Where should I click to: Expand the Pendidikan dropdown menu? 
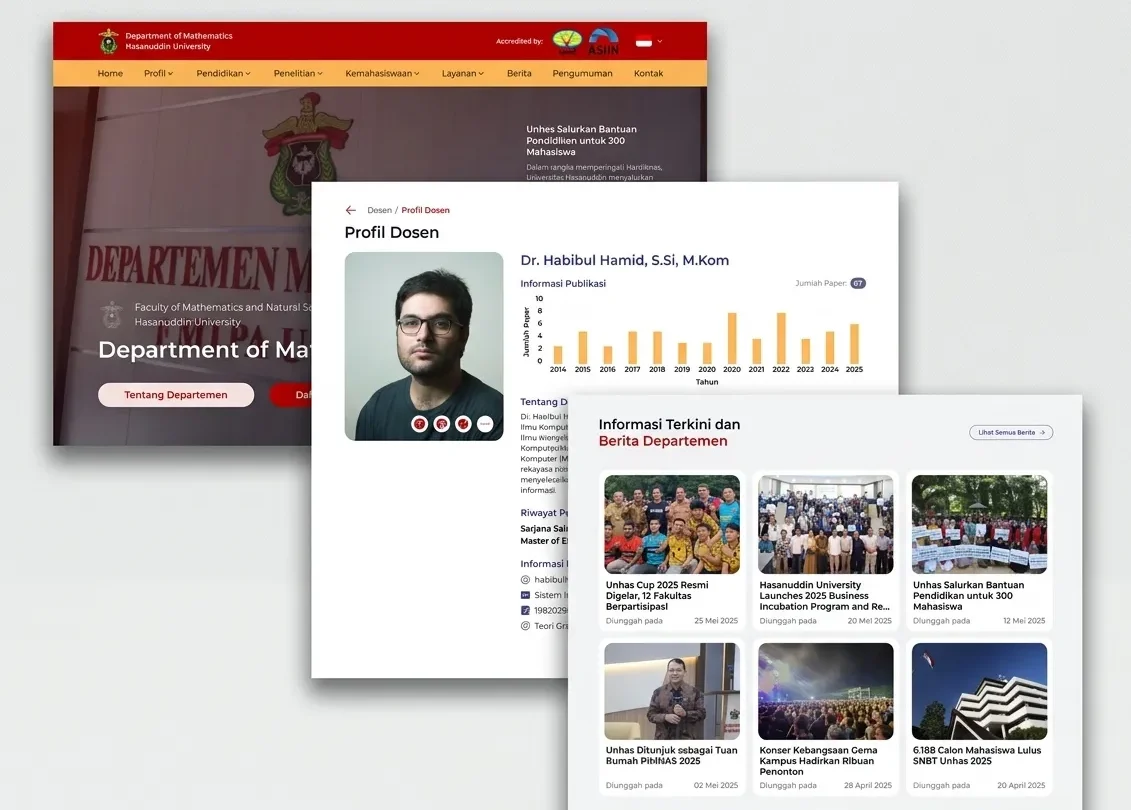[x=223, y=74]
